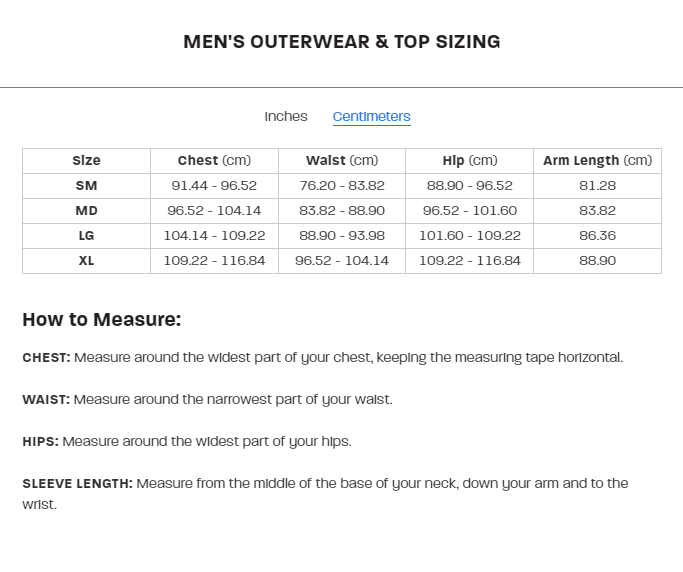Click the How to Measure heading
This screenshot has width=683, height=572.
(x=102, y=320)
